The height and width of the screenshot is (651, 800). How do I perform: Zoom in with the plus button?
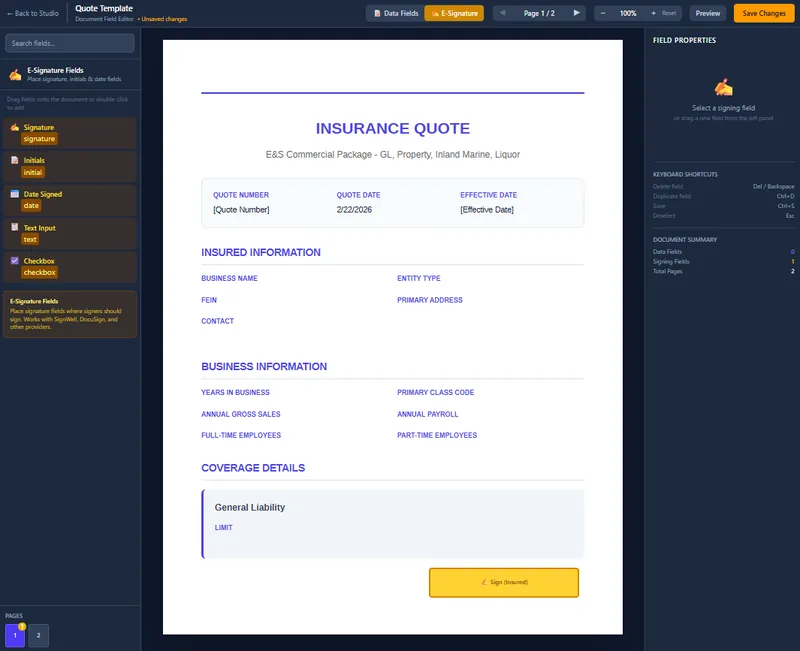point(653,13)
